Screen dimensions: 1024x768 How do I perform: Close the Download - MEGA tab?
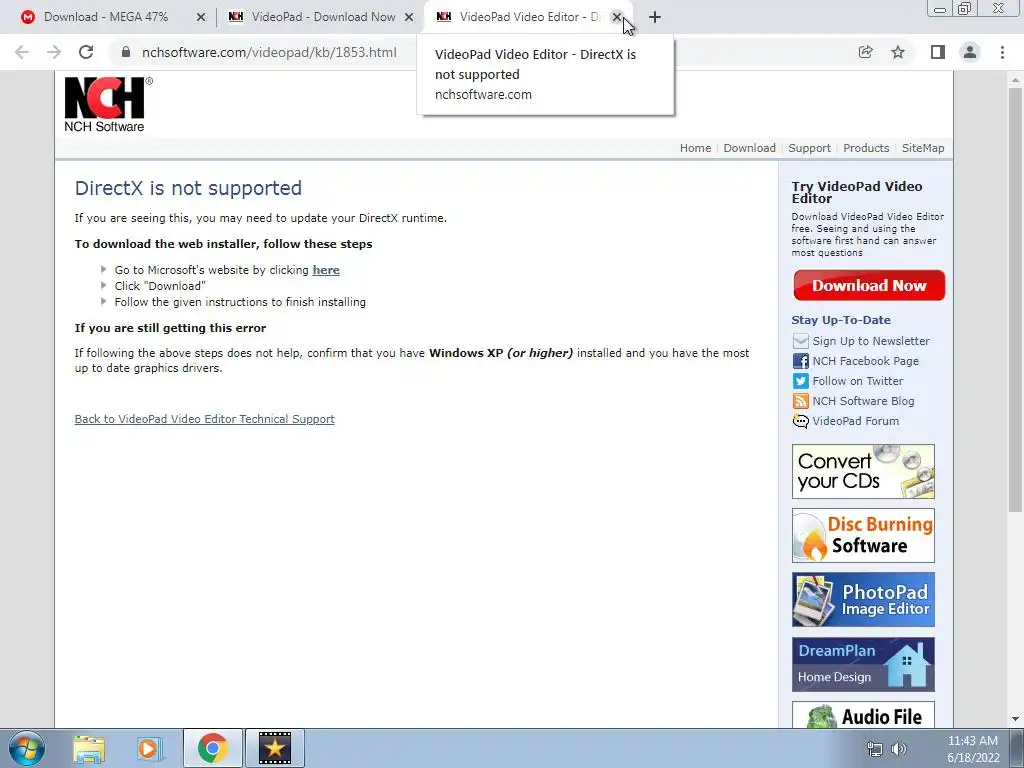[200, 17]
